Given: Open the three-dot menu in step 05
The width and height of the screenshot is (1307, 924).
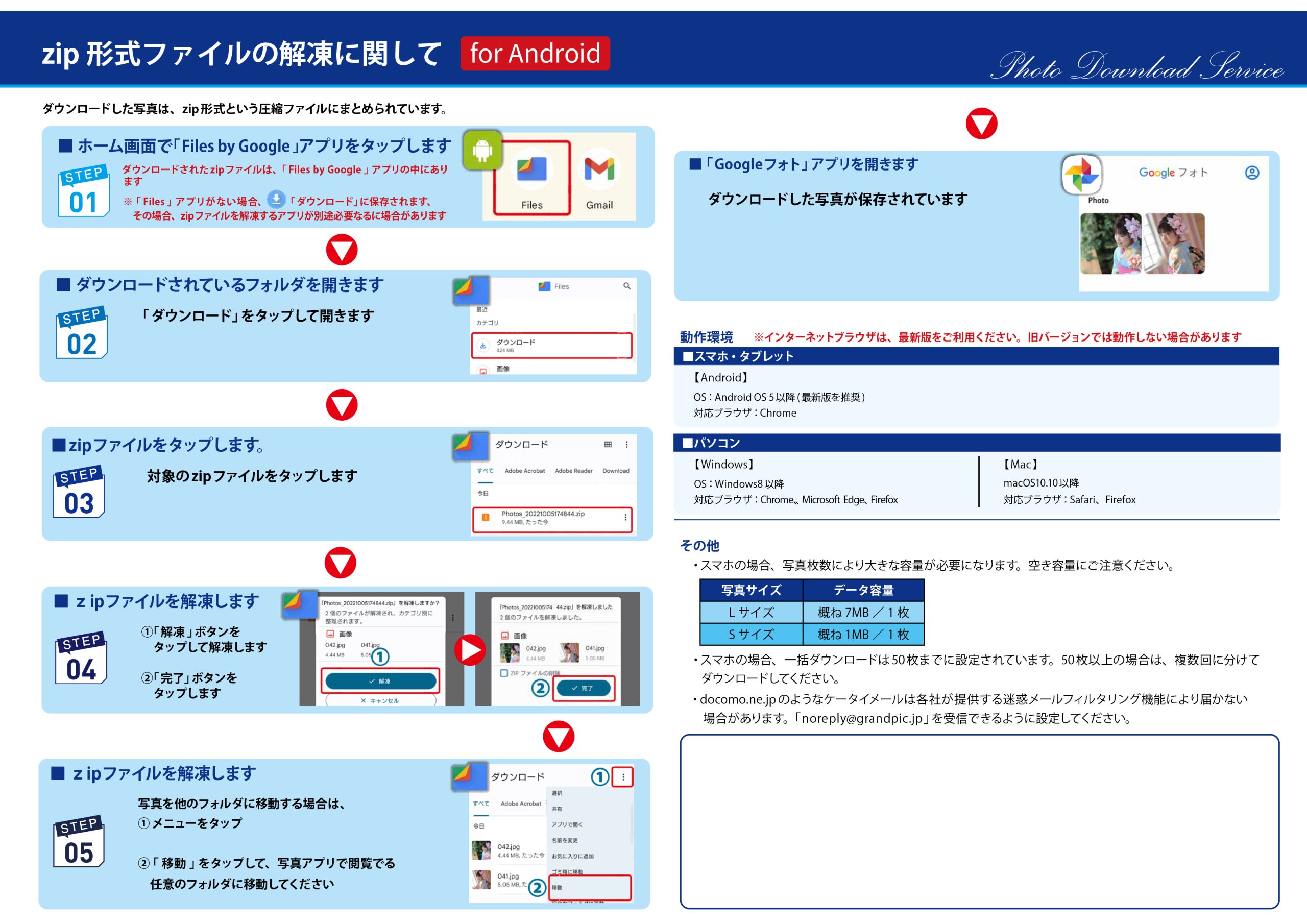Looking at the screenshot, I should click(x=623, y=776).
